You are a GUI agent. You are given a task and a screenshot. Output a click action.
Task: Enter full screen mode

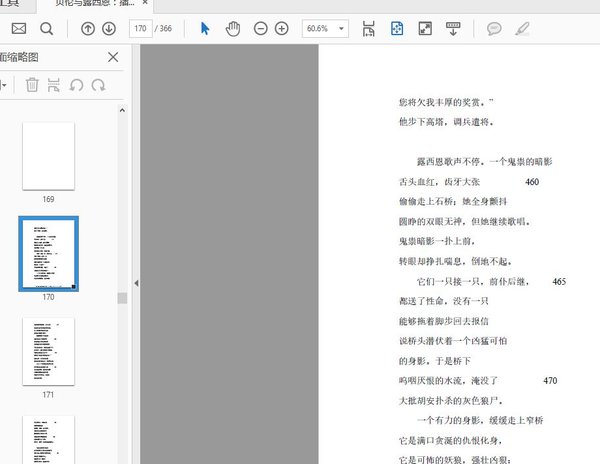tap(424, 28)
